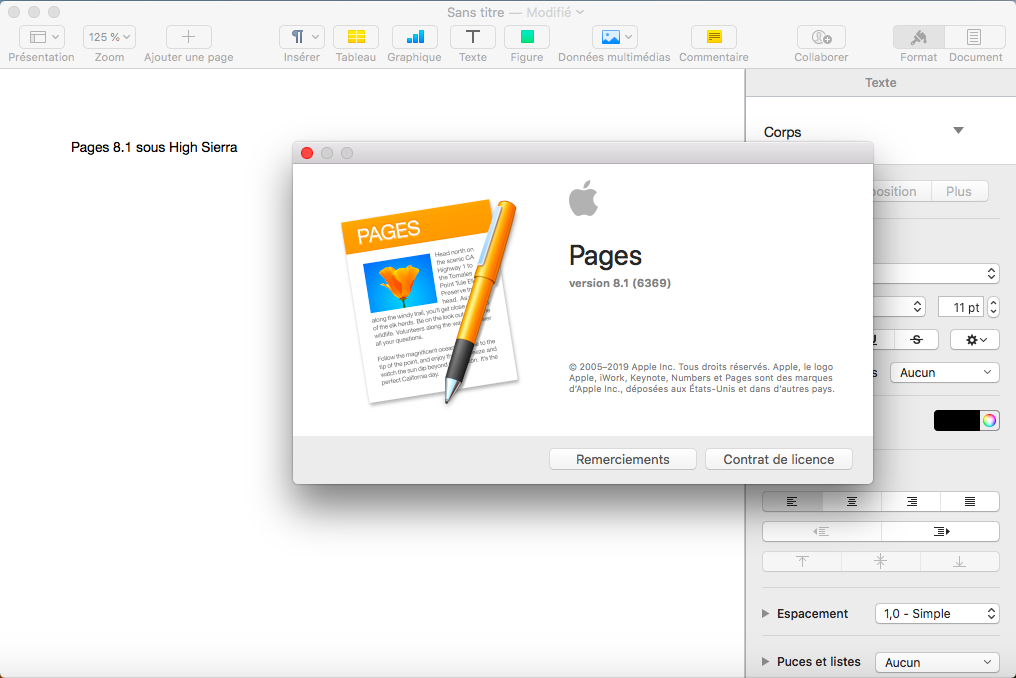The image size is (1016, 678).
Task: Open the document title dropdown chevron
Action: (x=580, y=12)
